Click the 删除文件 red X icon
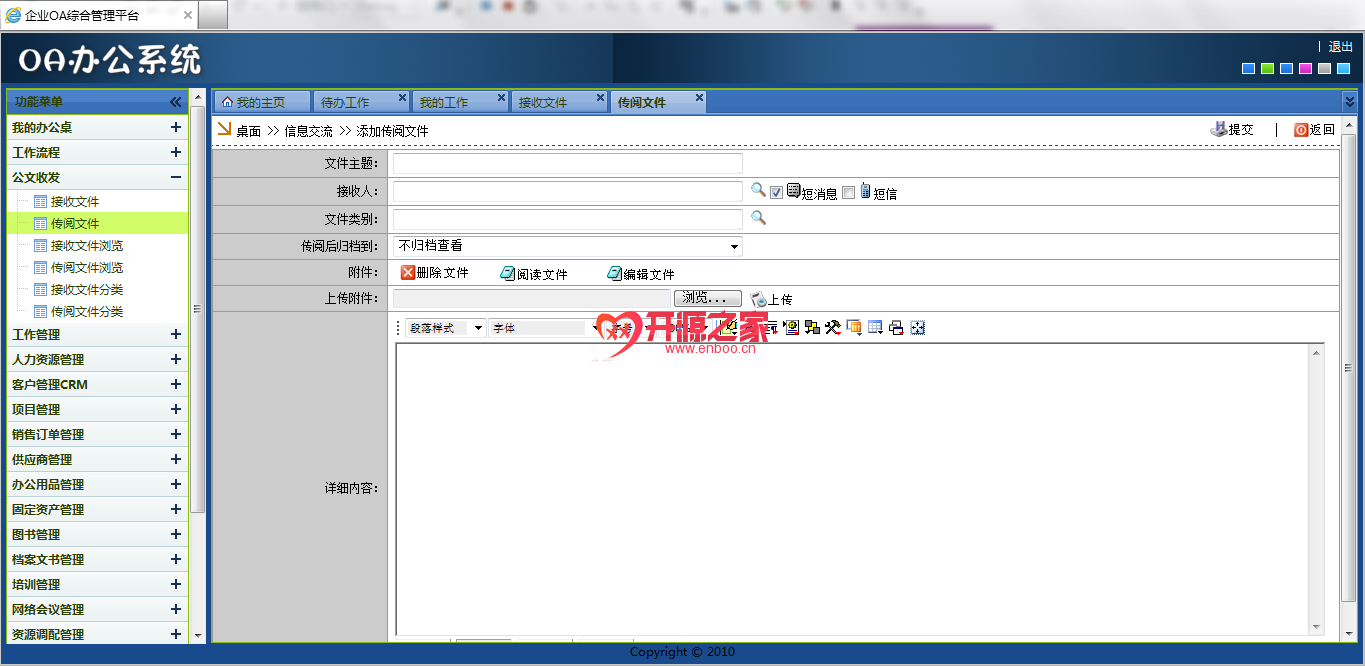 click(x=408, y=273)
